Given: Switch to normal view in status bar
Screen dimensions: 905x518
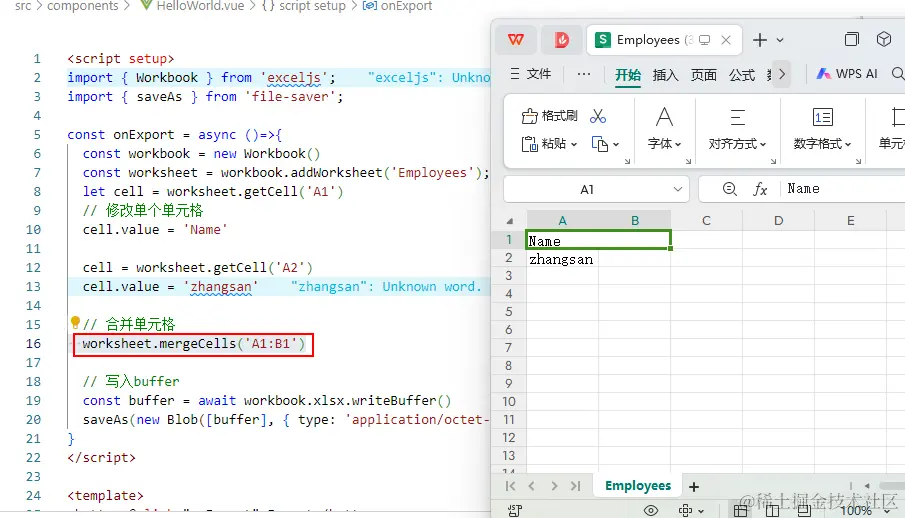Looking at the screenshot, I should tap(741, 510).
